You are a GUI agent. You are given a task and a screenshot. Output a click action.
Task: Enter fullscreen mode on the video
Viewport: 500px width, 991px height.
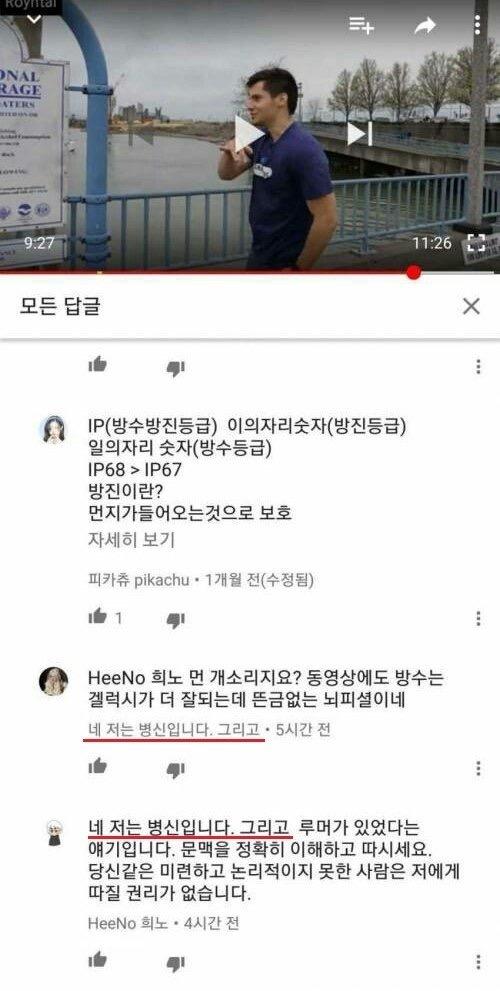(476, 243)
